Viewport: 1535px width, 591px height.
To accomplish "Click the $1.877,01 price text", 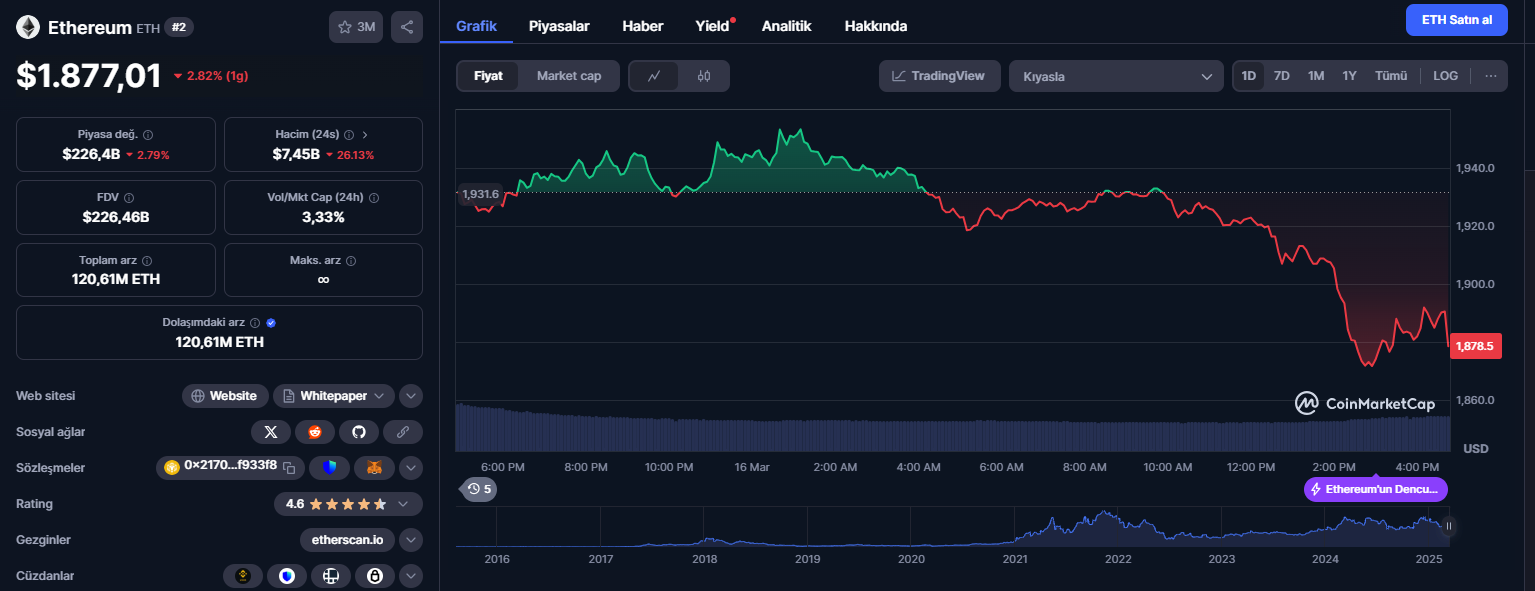I will tap(89, 76).
